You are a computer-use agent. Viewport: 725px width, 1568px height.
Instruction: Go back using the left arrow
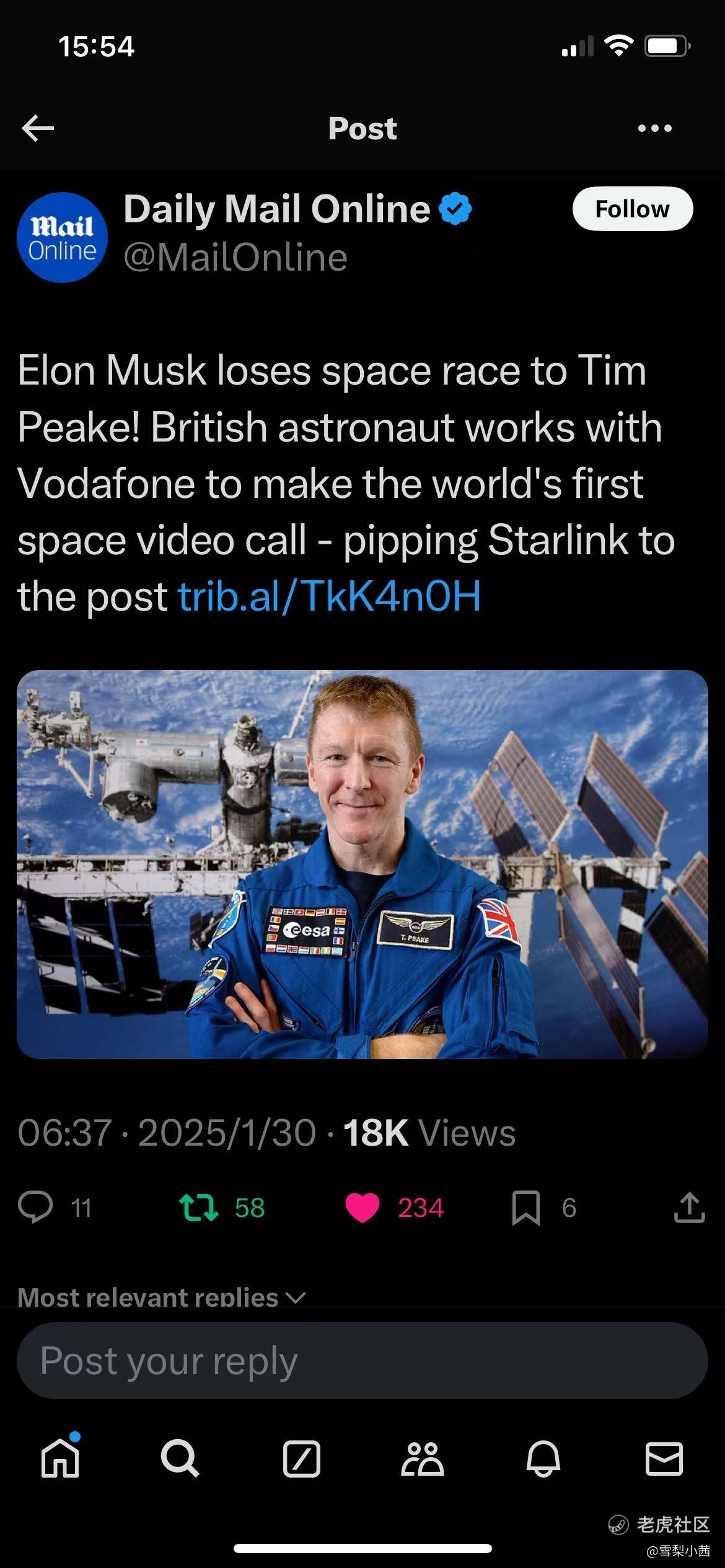coord(38,128)
